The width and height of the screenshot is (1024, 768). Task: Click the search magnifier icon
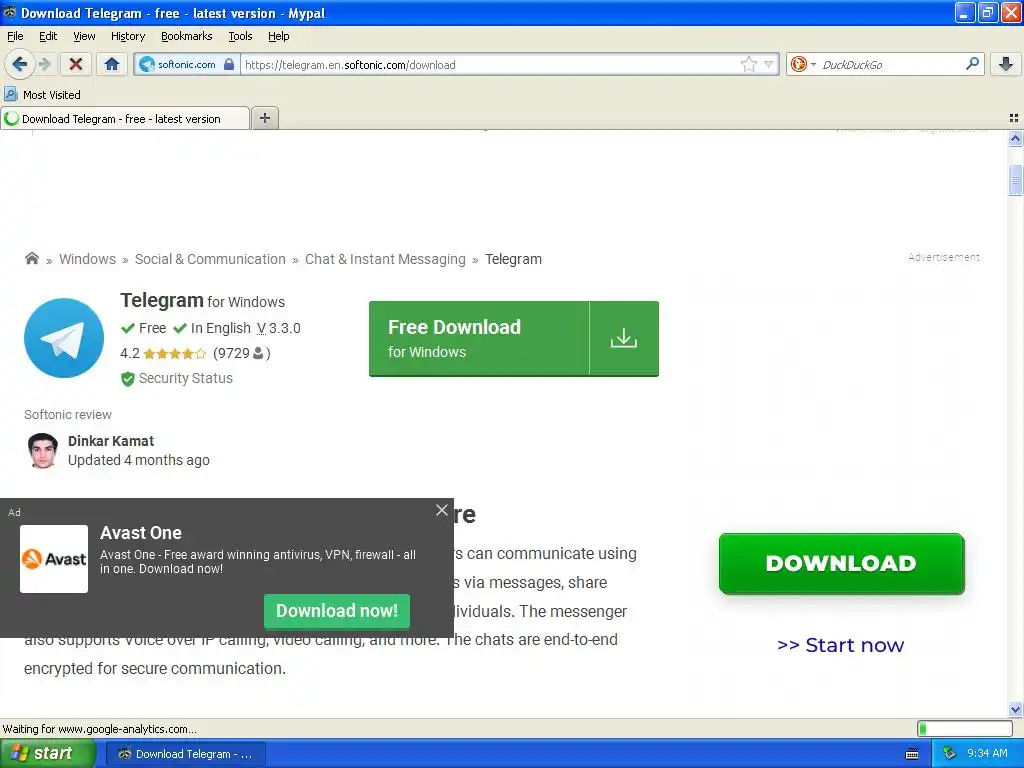click(x=972, y=63)
